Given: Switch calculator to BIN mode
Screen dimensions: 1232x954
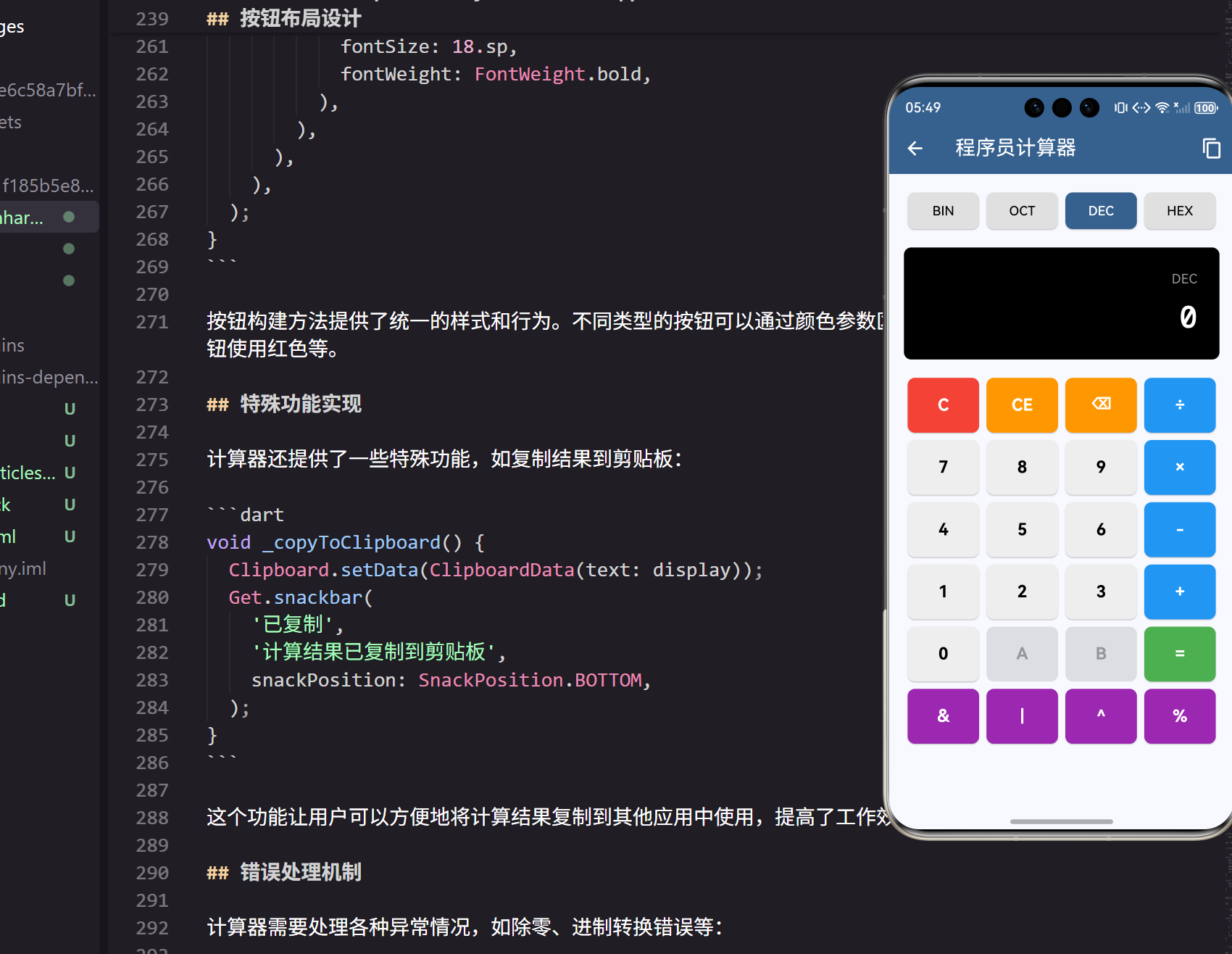Looking at the screenshot, I should pos(943,211).
